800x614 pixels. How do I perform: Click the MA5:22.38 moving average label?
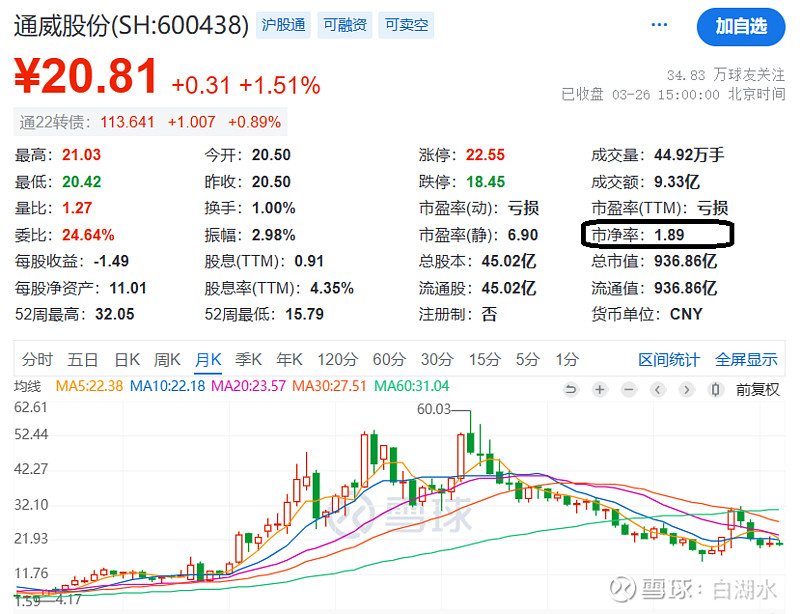[x=89, y=386]
